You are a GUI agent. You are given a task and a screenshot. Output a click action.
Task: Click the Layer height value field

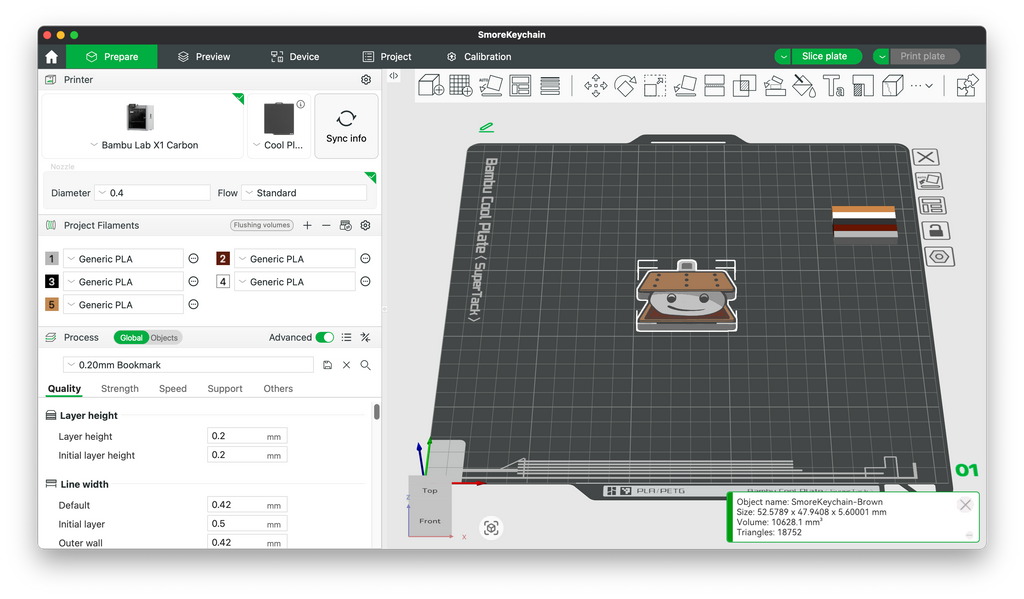click(x=247, y=436)
